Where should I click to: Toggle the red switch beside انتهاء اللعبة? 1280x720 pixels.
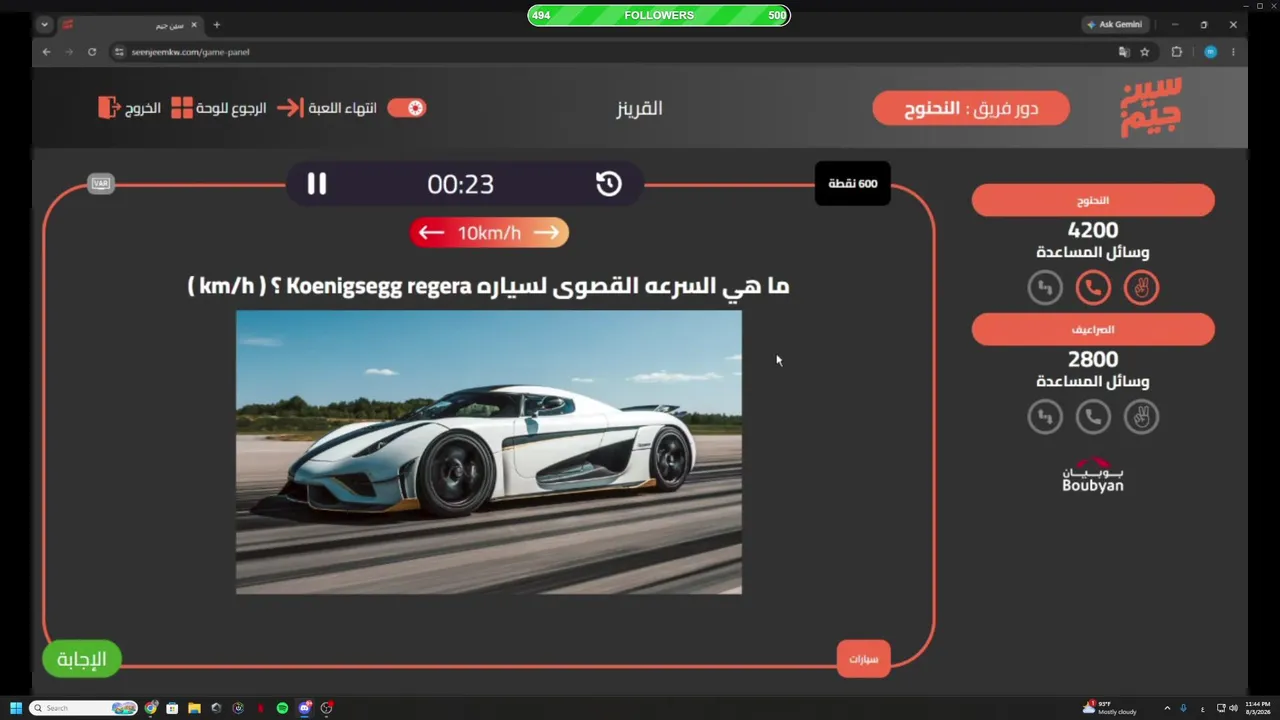(407, 108)
